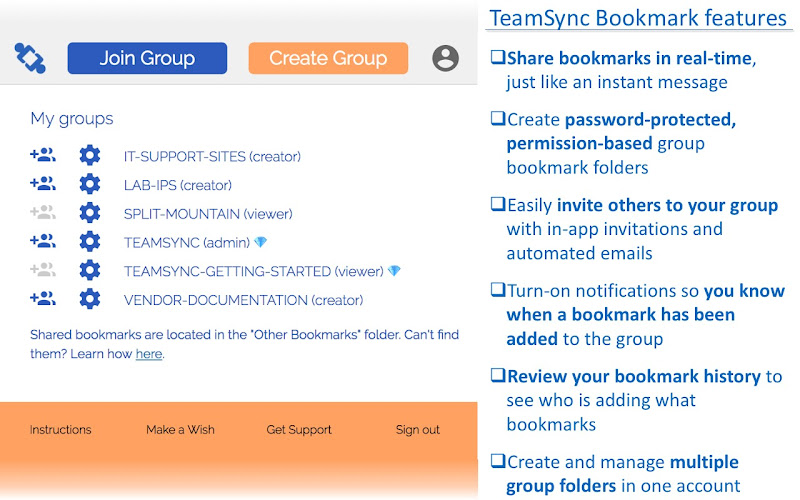Open settings gear for IT-SUPPORT-SITES

click(x=90, y=155)
